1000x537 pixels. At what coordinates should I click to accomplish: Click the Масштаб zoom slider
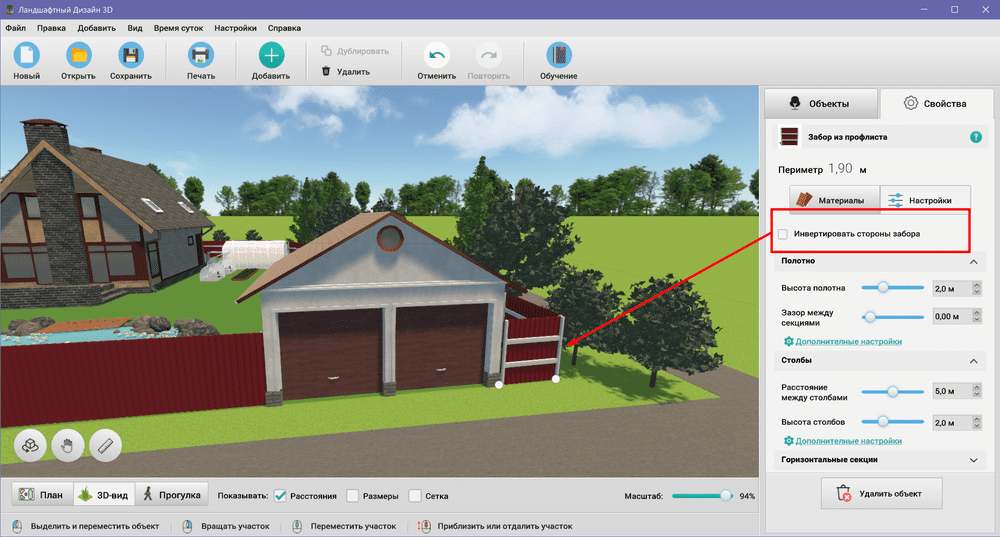click(700, 496)
